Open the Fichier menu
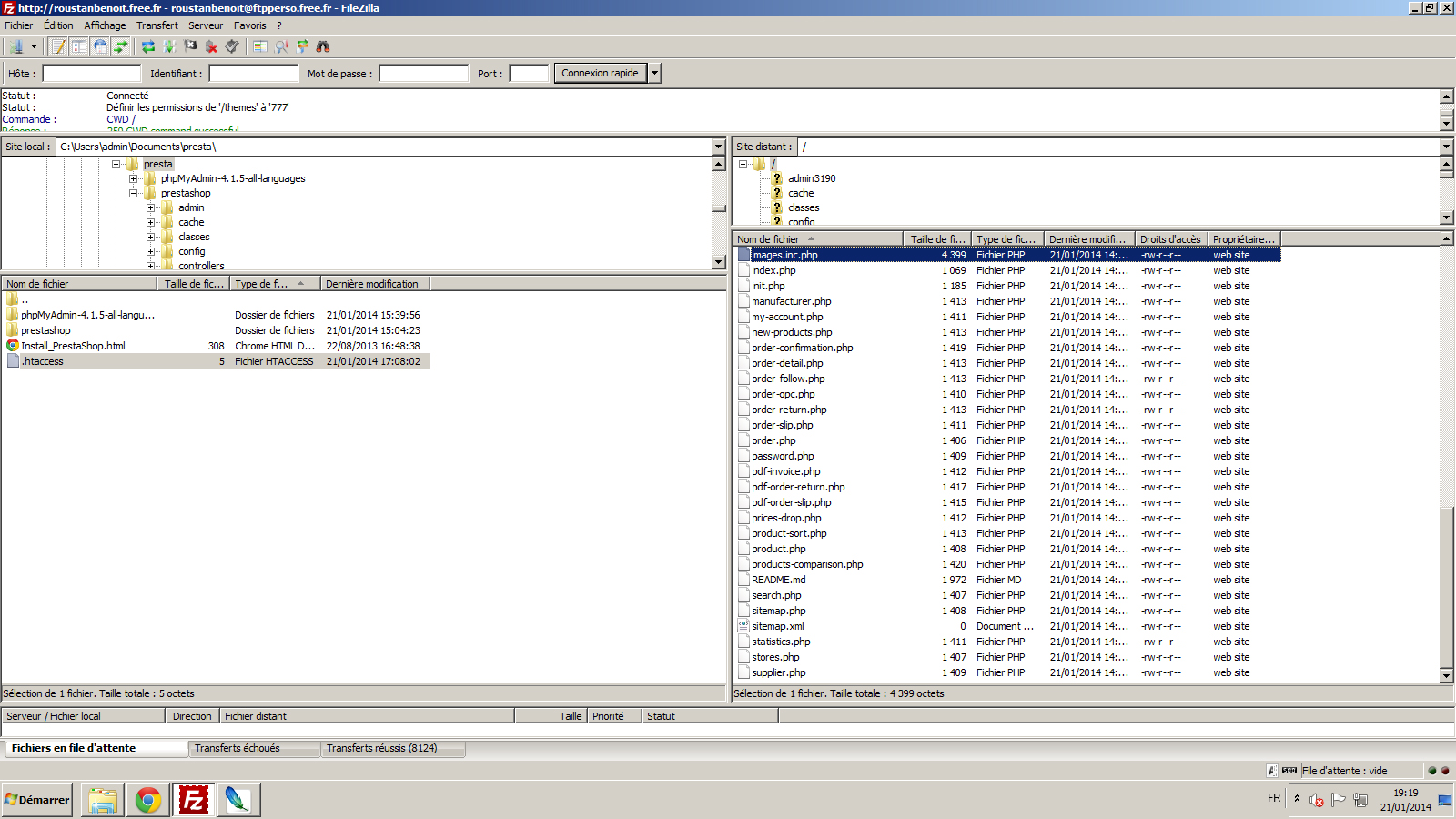Screen dimensions: 1456x819 18,25
